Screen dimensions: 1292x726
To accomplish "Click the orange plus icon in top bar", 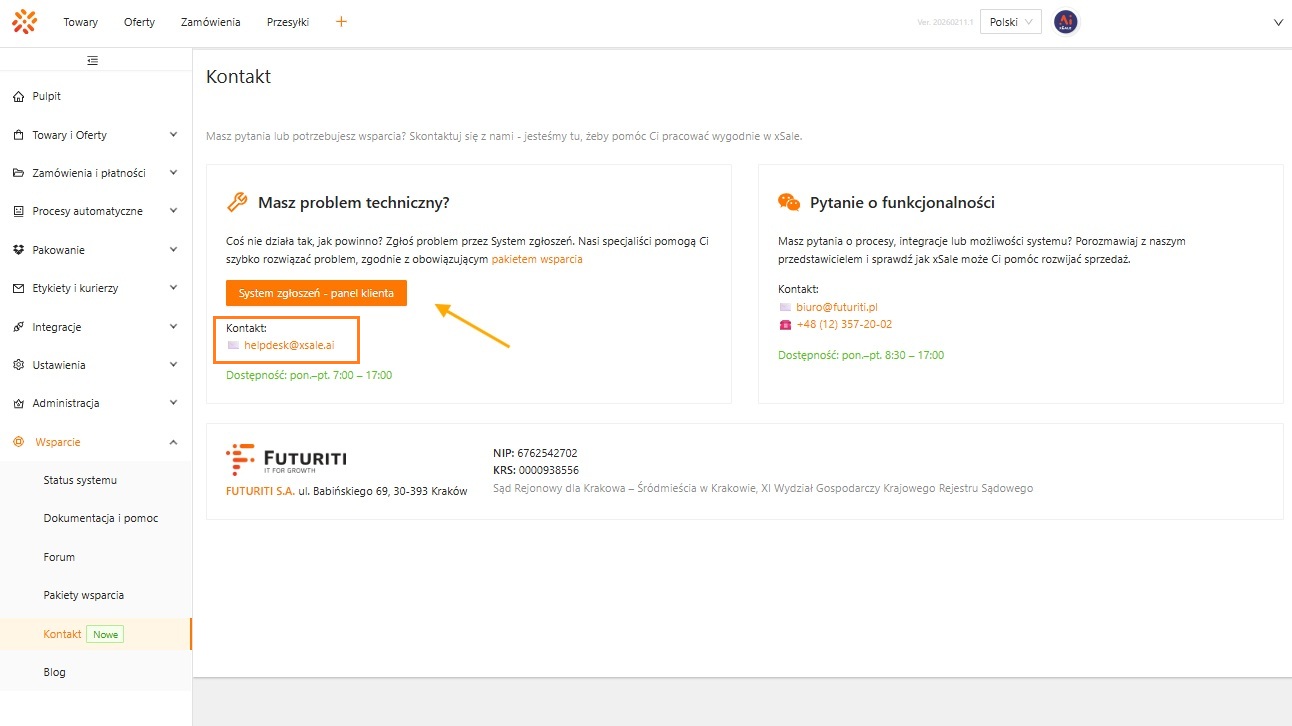I will (341, 21).
